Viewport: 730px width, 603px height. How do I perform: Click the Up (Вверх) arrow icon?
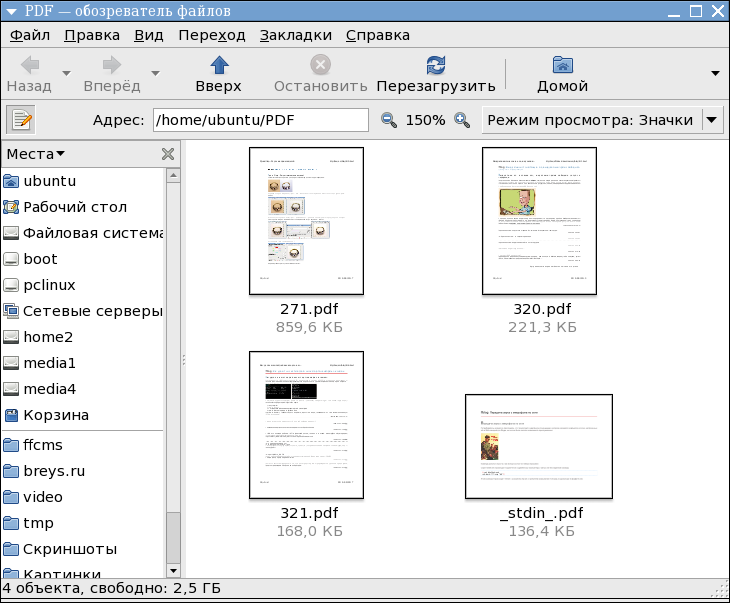point(219,66)
